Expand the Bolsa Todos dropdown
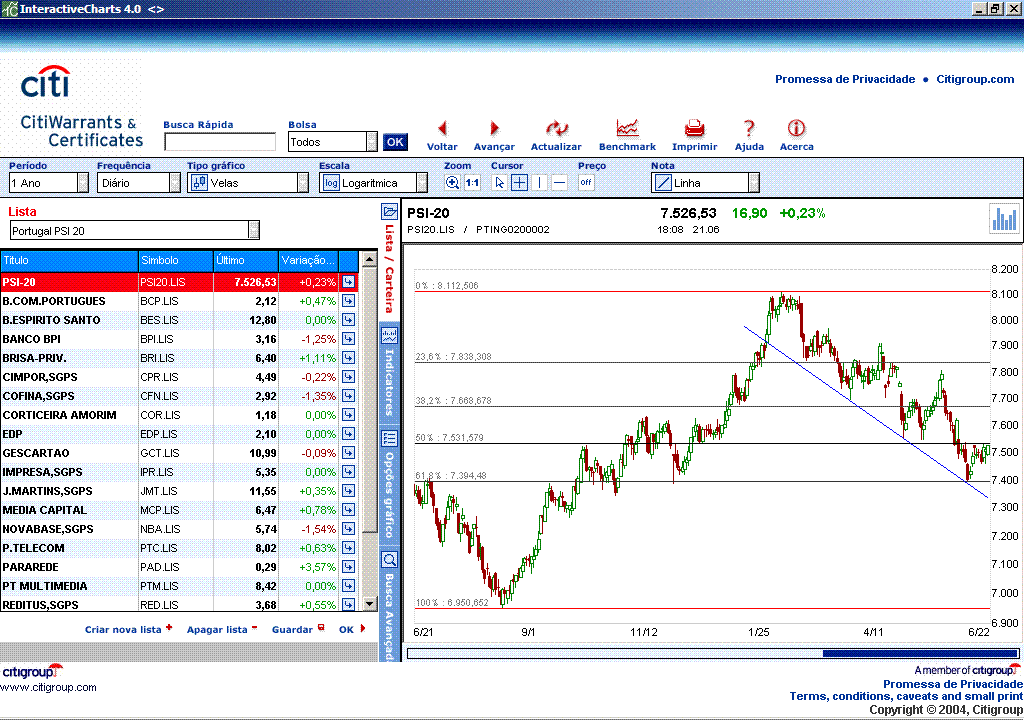Image resolution: width=1024 pixels, height=720 pixels. tap(372, 142)
